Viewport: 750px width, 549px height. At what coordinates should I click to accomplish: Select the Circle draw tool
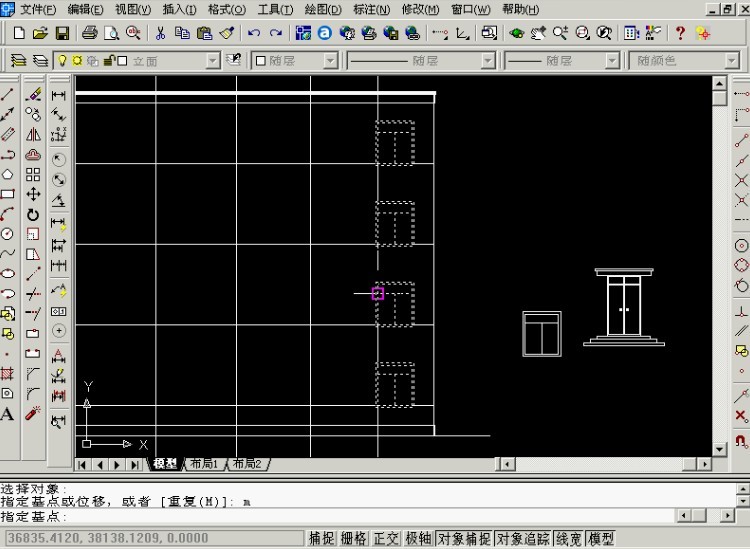coord(7,234)
